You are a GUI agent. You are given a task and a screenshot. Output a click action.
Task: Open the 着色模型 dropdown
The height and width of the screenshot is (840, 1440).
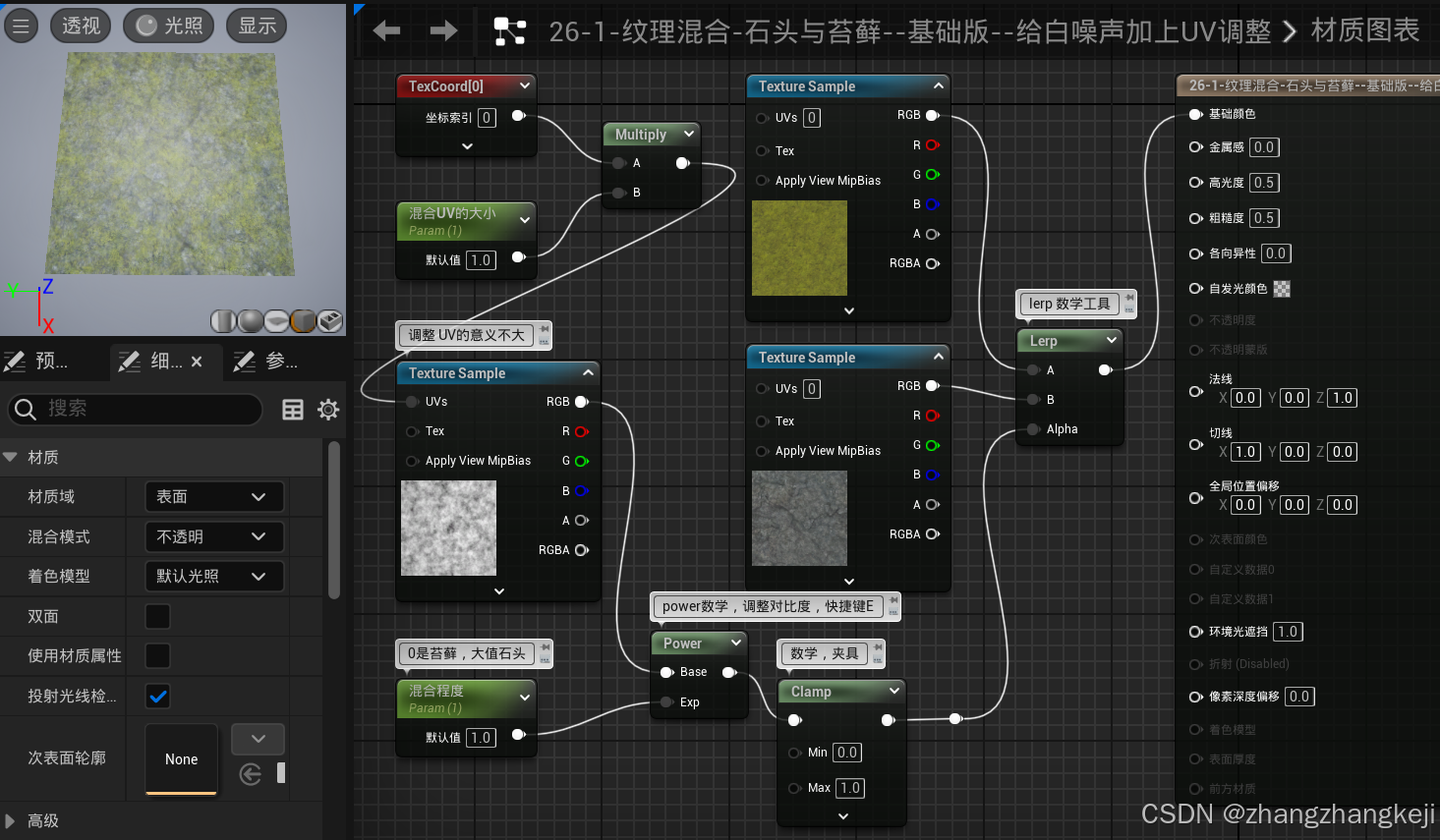[x=213, y=576]
